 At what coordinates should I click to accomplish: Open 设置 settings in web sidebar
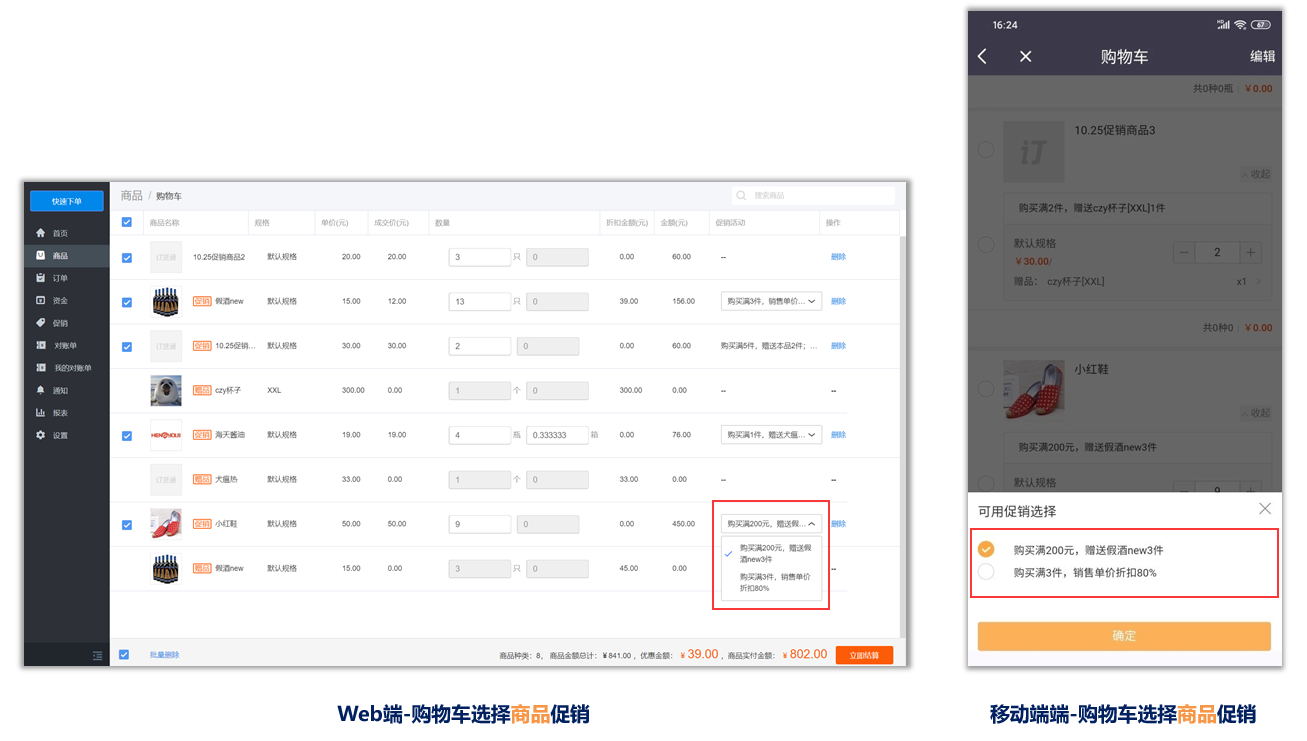66,435
